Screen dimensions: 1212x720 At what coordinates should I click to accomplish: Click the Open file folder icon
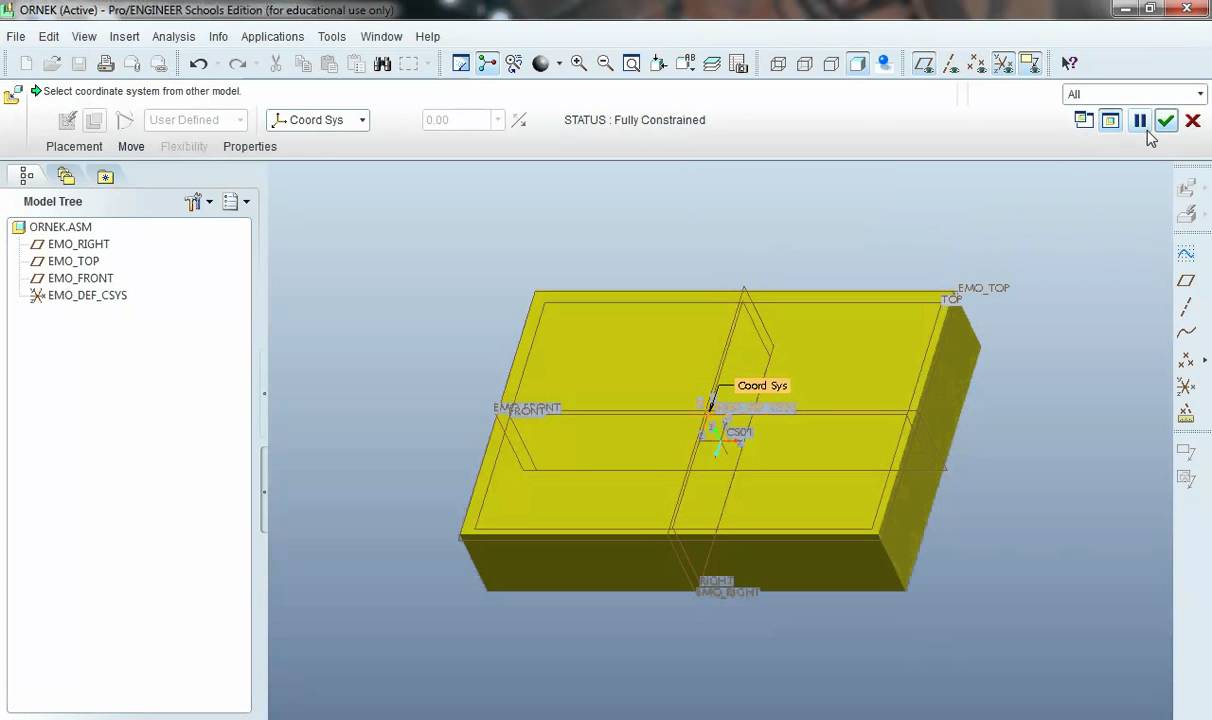click(53, 64)
